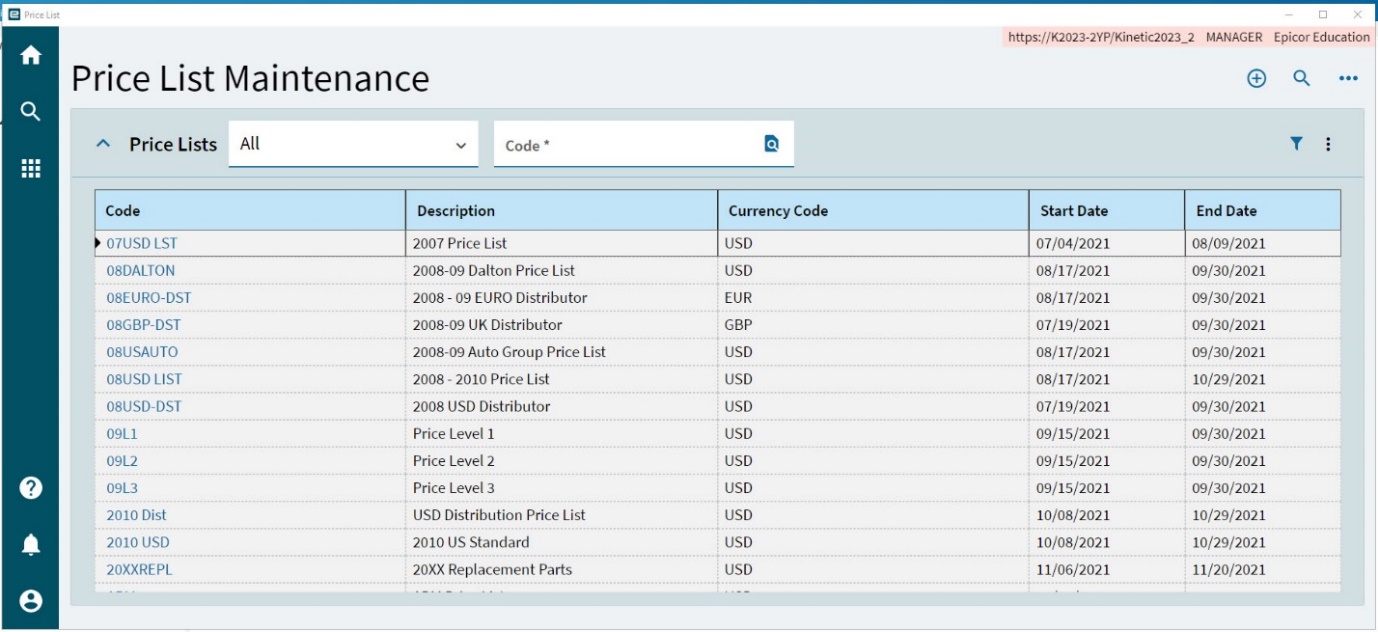Select the 2008-09 UK Distributor cell

click(x=562, y=325)
